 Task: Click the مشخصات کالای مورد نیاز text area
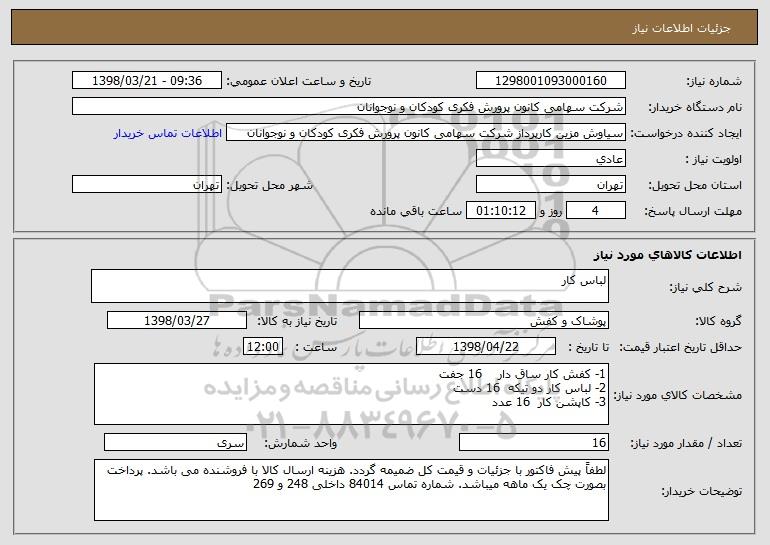click(351, 394)
